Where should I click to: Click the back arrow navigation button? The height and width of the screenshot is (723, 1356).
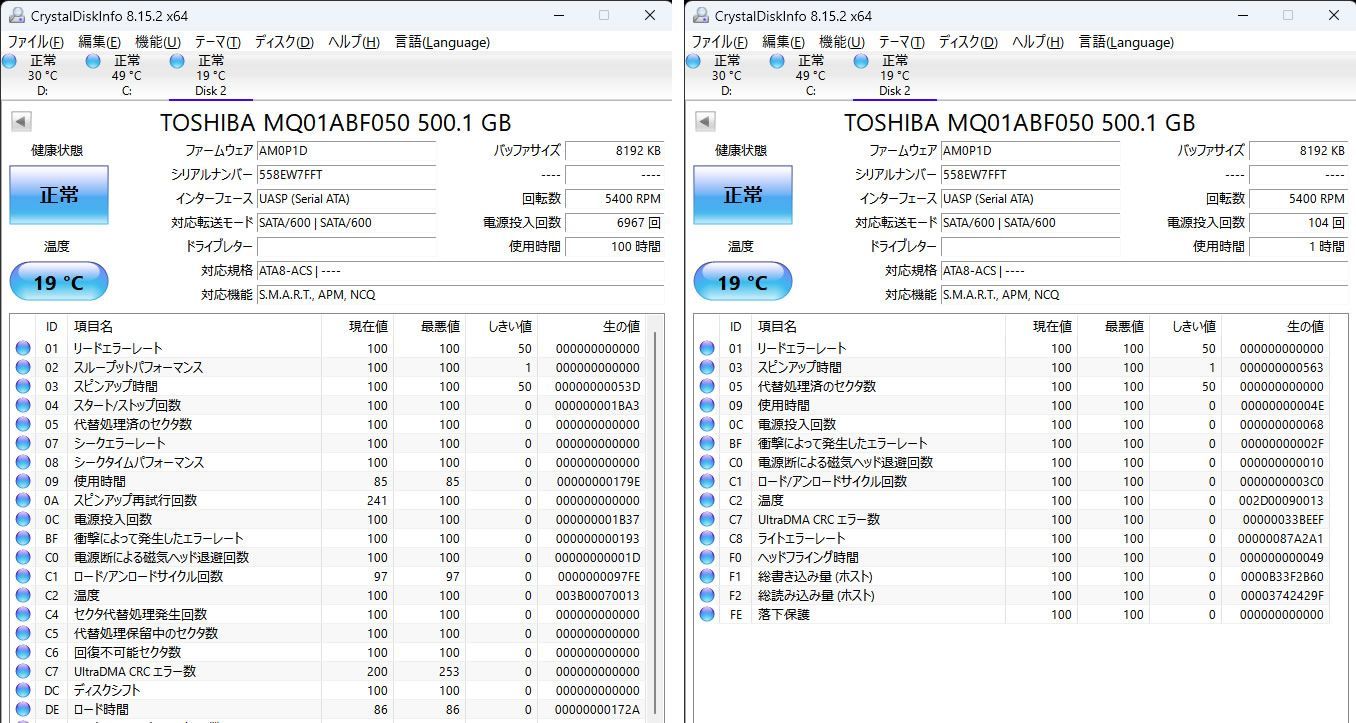[21, 120]
